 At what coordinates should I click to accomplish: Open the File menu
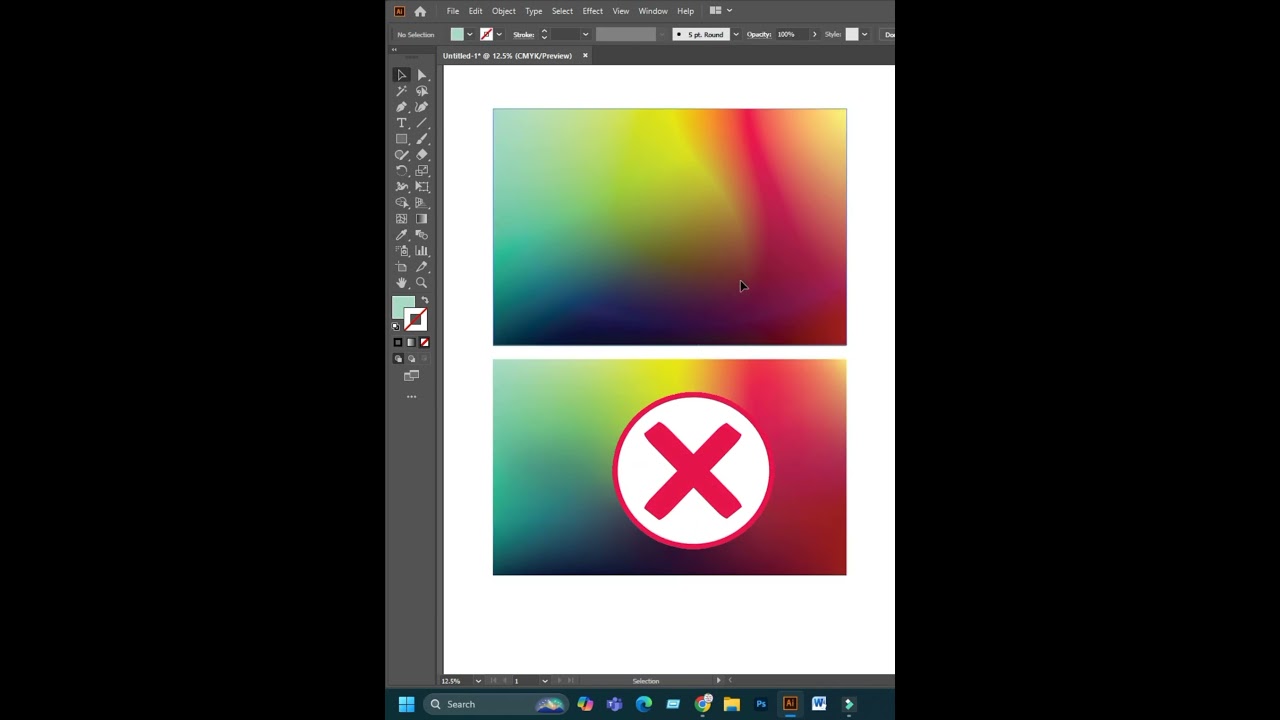coord(453,11)
